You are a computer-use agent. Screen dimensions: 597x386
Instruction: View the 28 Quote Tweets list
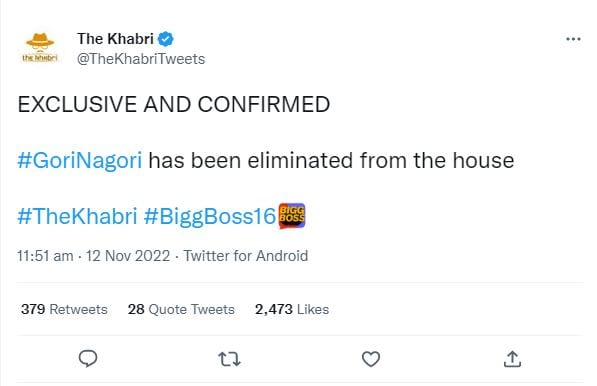(181, 309)
